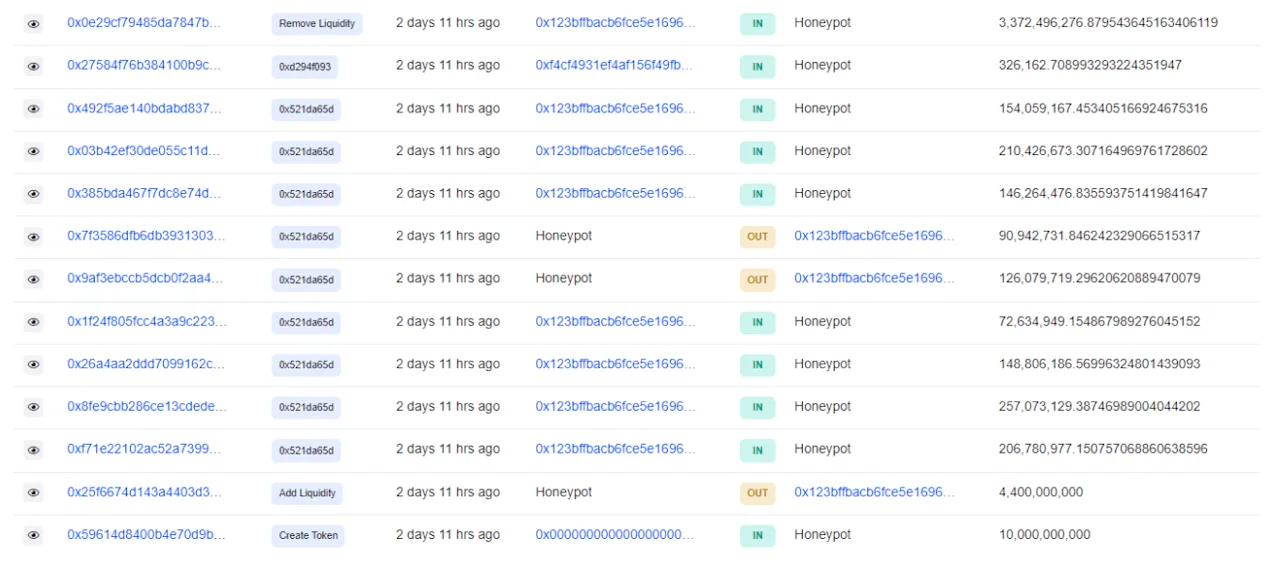Open the eye icon for 0x9af3ebccb5dcb0f2aa4

click(x=33, y=280)
